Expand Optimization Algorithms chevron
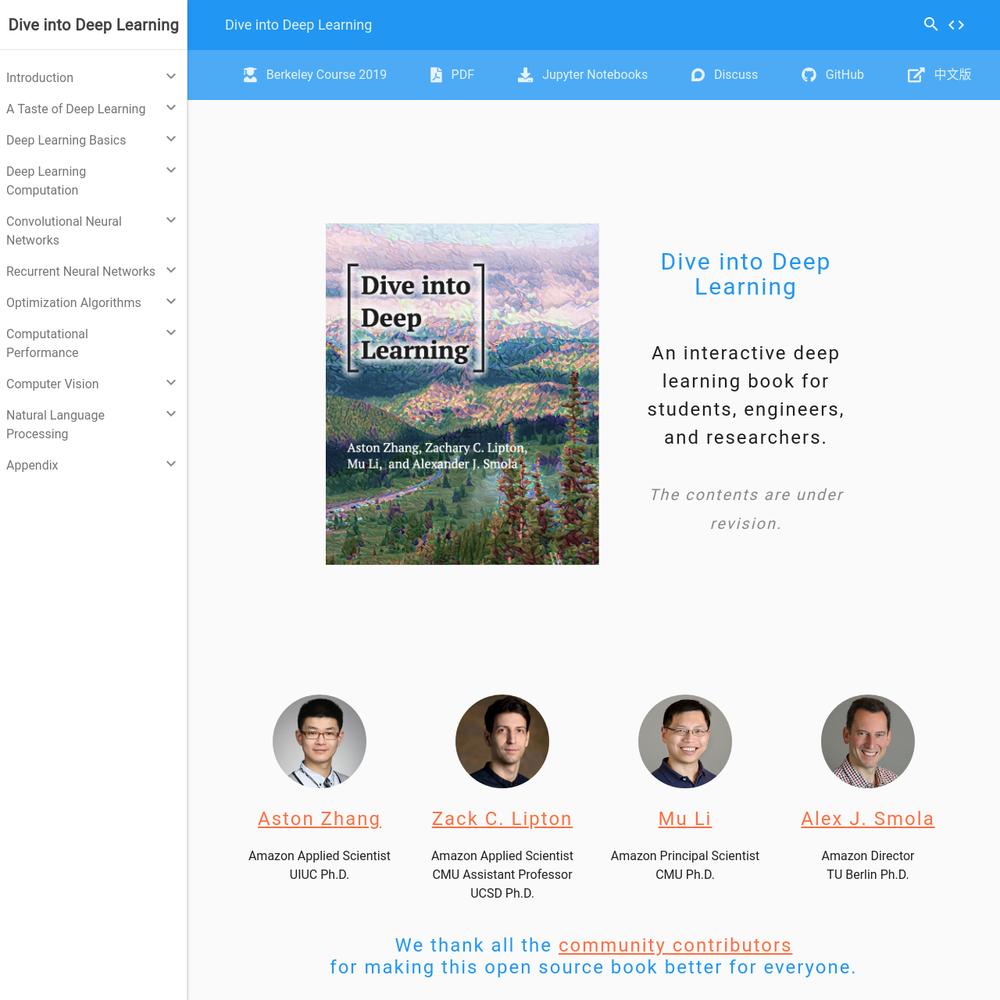The width and height of the screenshot is (1000, 1000). click(171, 302)
